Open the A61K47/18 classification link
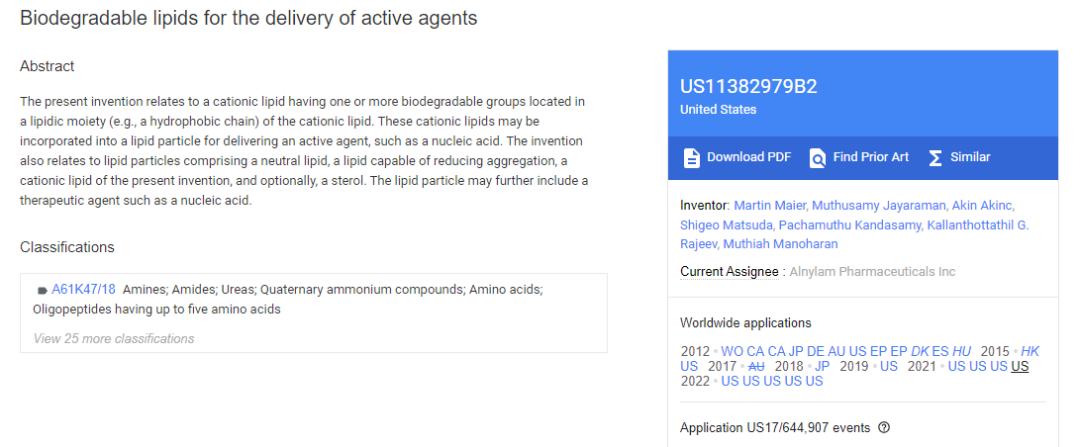 click(83, 289)
